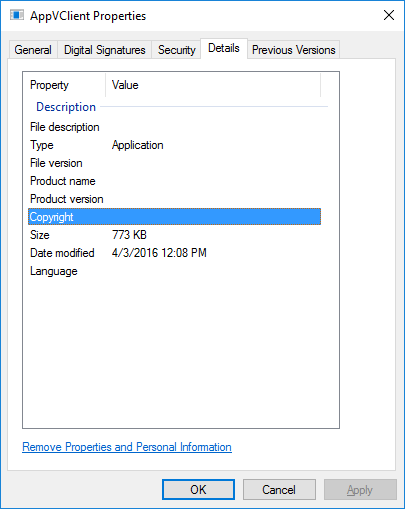Select the File version row
Image resolution: width=405 pixels, height=509 pixels.
point(174,163)
